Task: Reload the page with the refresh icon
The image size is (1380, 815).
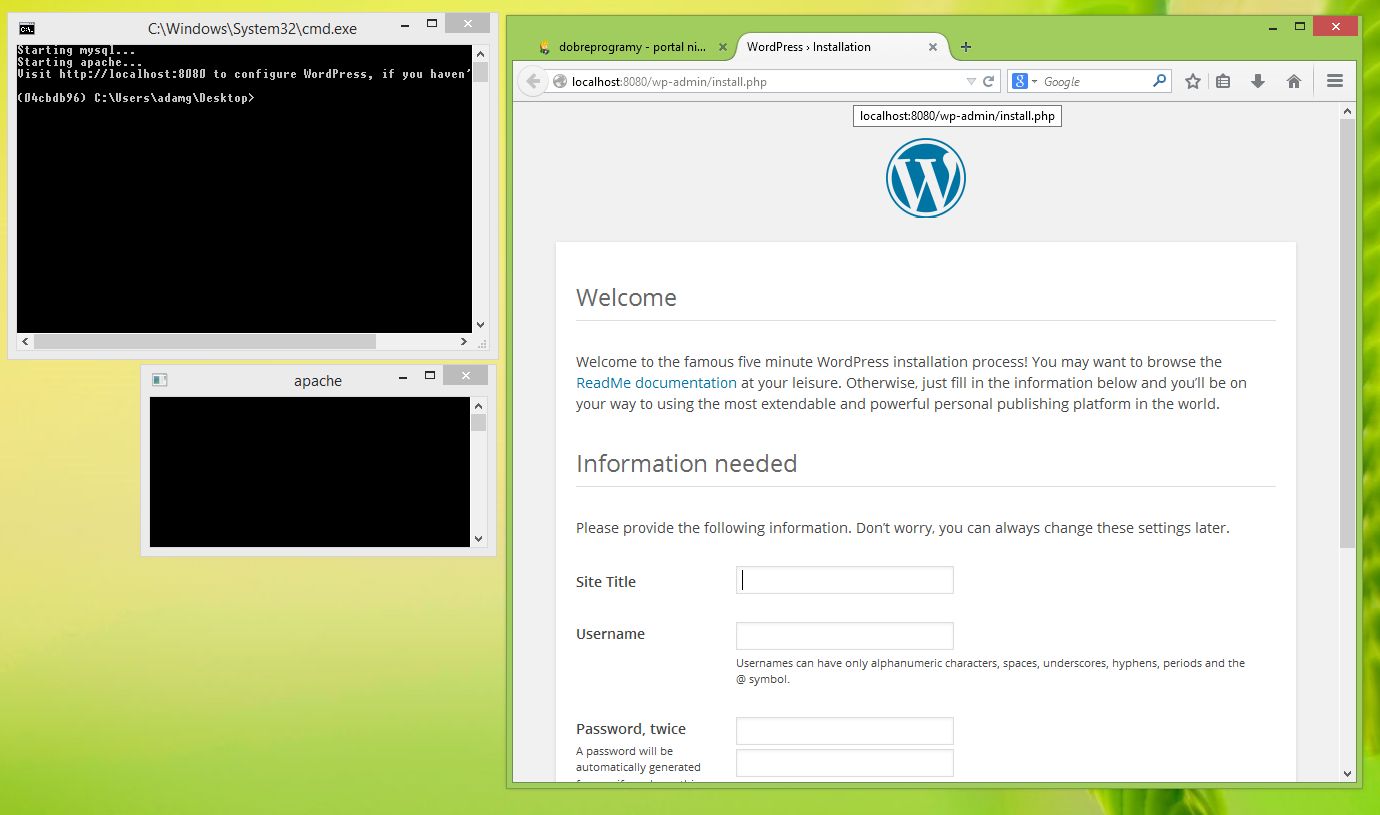Action: (x=989, y=82)
